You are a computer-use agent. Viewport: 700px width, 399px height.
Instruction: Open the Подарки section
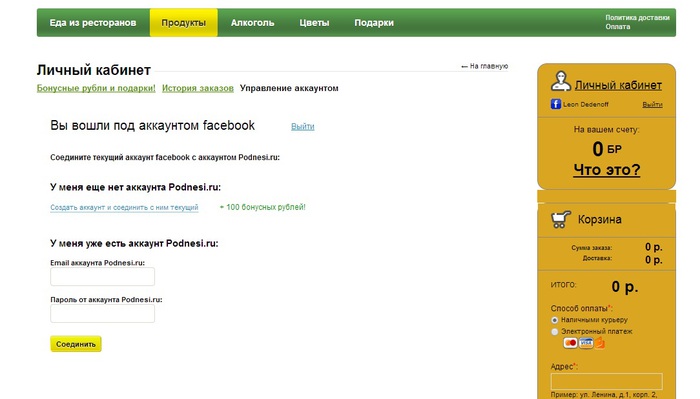tap(374, 23)
